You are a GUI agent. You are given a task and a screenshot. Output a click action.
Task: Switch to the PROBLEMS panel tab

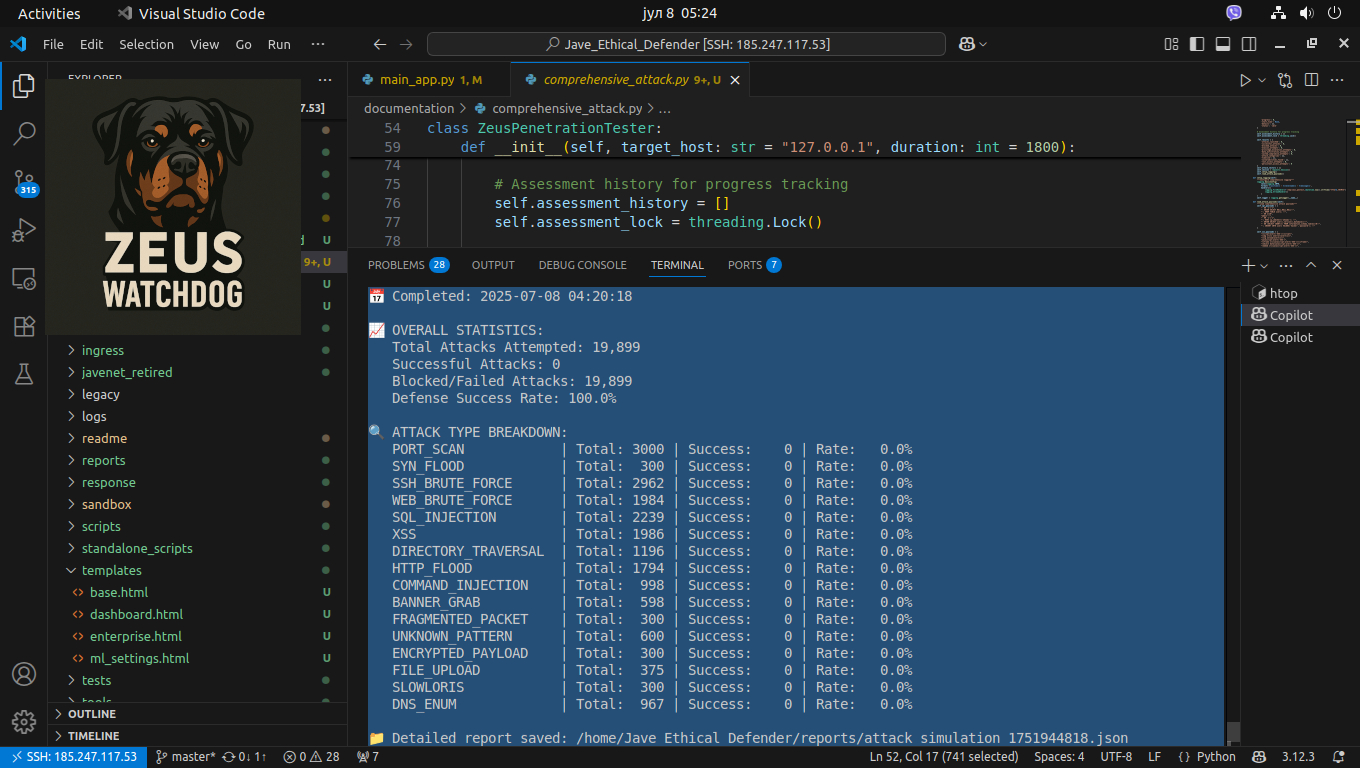(394, 265)
